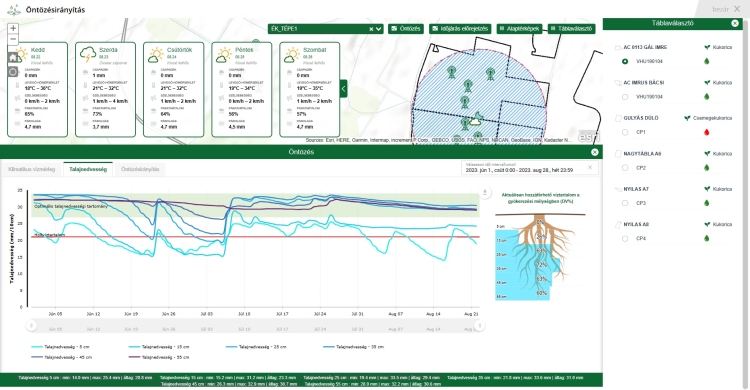The image size is (750, 390).
Task: Open the ÉK_TÉPE1 field dropdown
Action: pos(379,29)
